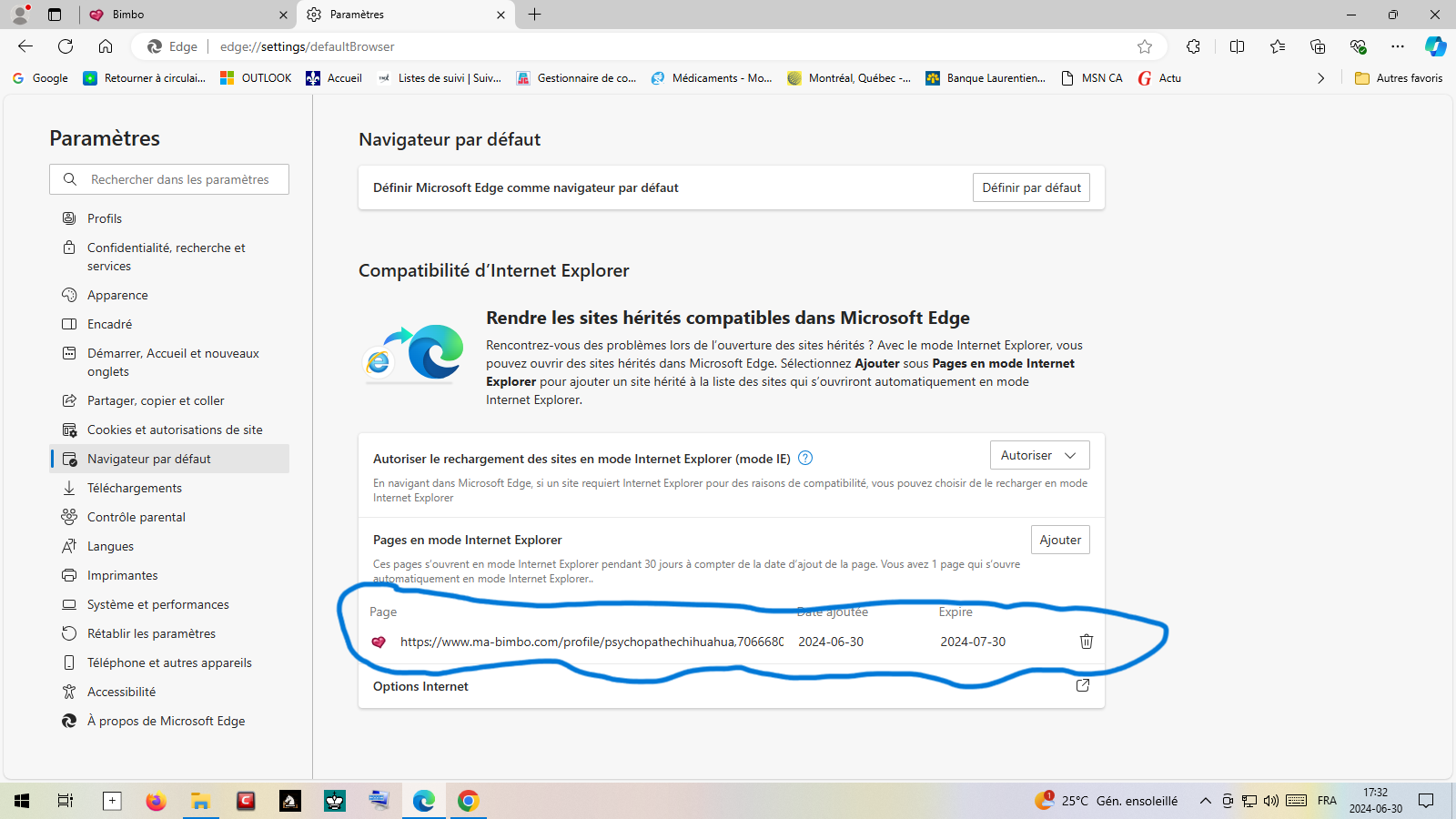This screenshot has height=819, width=1456.
Task: Open the Extensions puzzle icon
Action: tap(1193, 46)
